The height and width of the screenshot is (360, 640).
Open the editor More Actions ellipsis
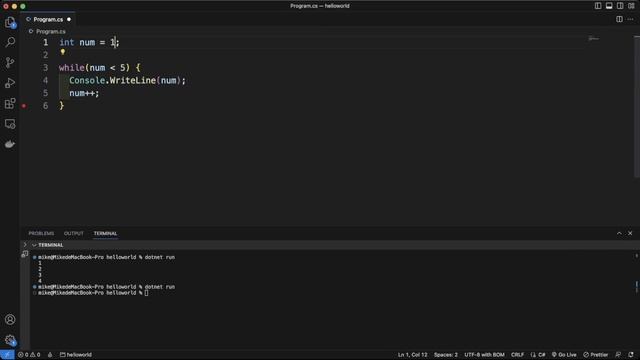tap(630, 19)
